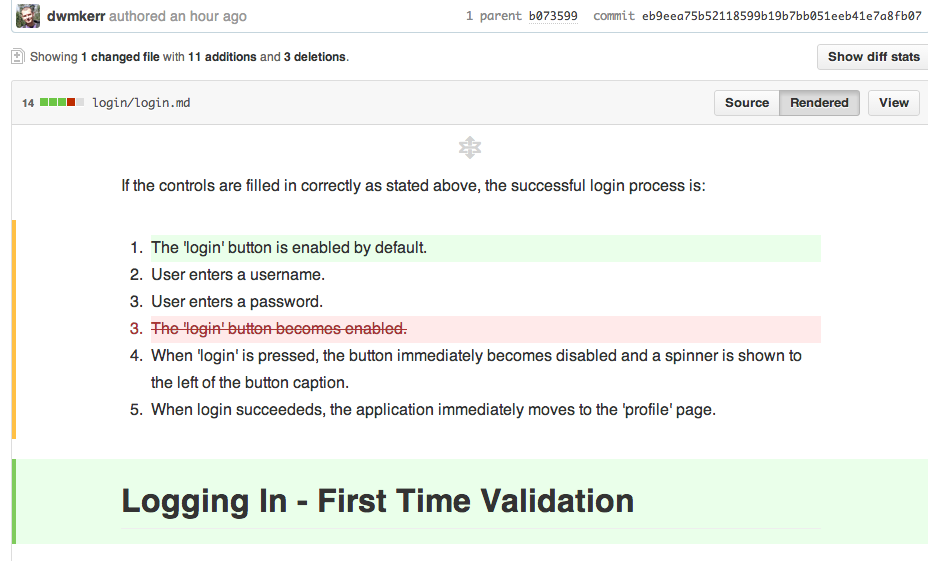Click the View file button

point(893,103)
